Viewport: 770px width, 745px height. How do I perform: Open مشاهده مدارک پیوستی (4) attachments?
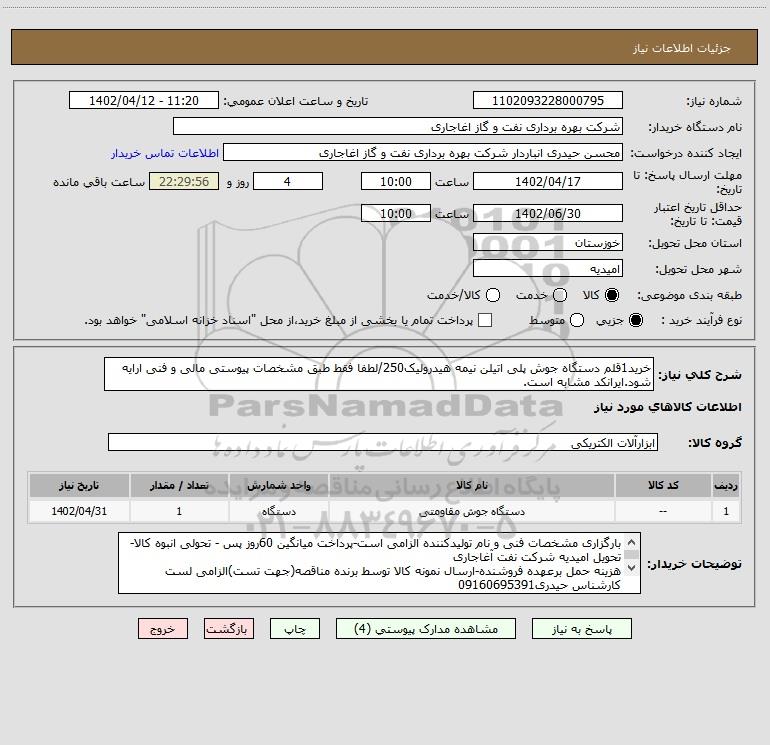425,629
